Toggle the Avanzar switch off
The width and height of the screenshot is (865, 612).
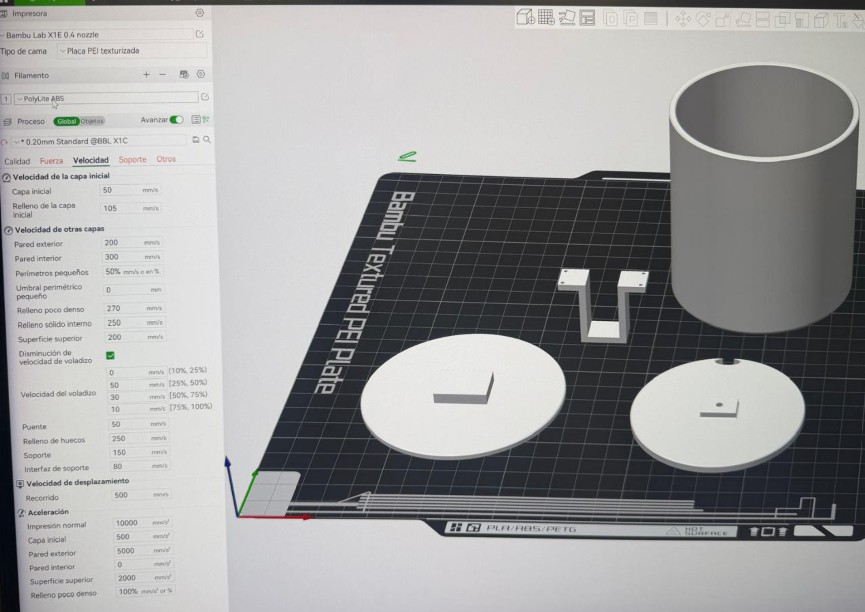click(x=177, y=120)
